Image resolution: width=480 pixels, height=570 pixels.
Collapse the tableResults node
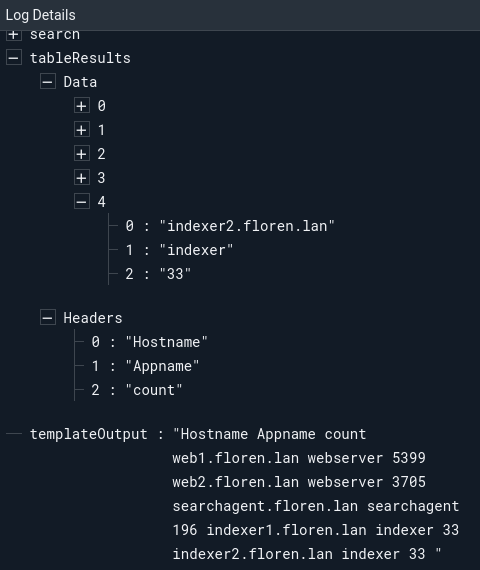pyautogui.click(x=14, y=58)
